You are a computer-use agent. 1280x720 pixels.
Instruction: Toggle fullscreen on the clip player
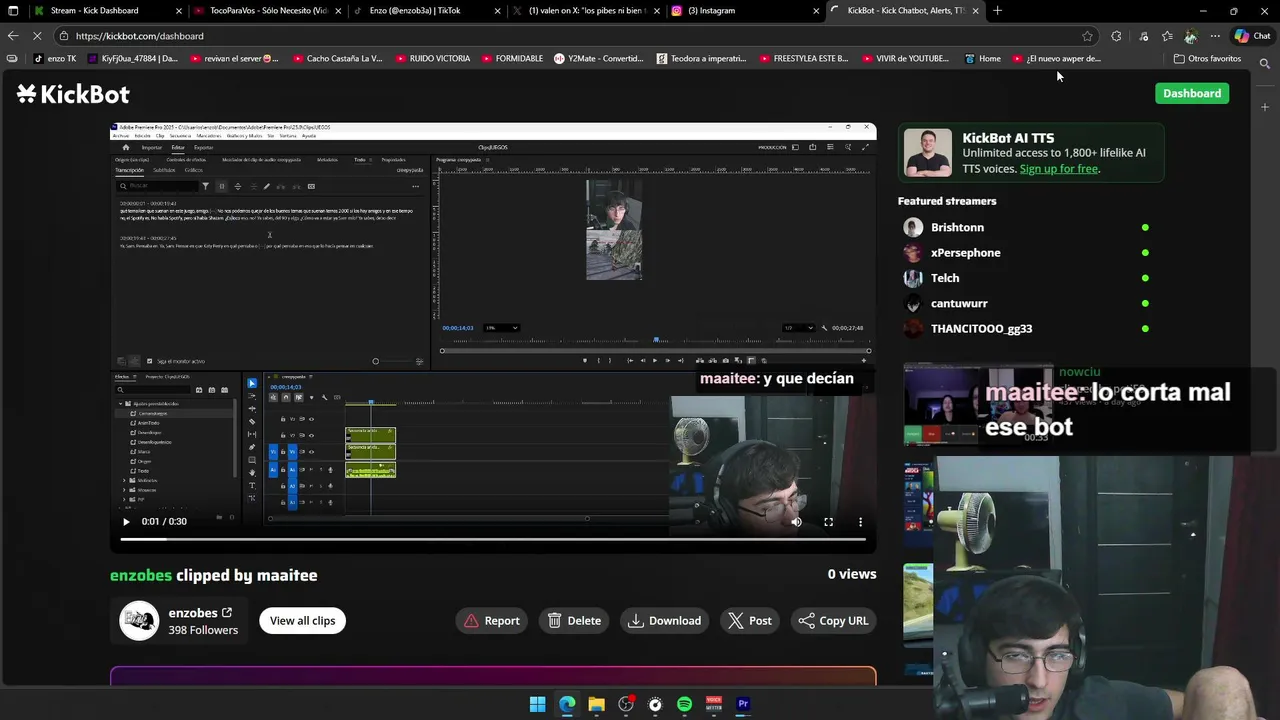828,521
